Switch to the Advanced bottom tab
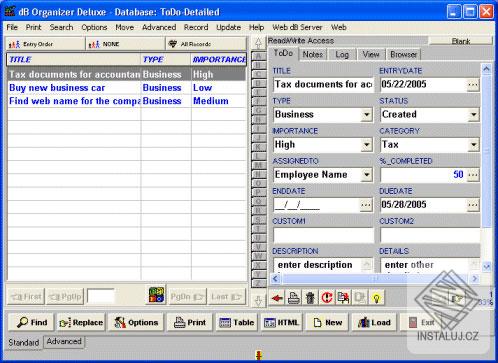Viewport: 498px width, 363px height. pos(64,342)
